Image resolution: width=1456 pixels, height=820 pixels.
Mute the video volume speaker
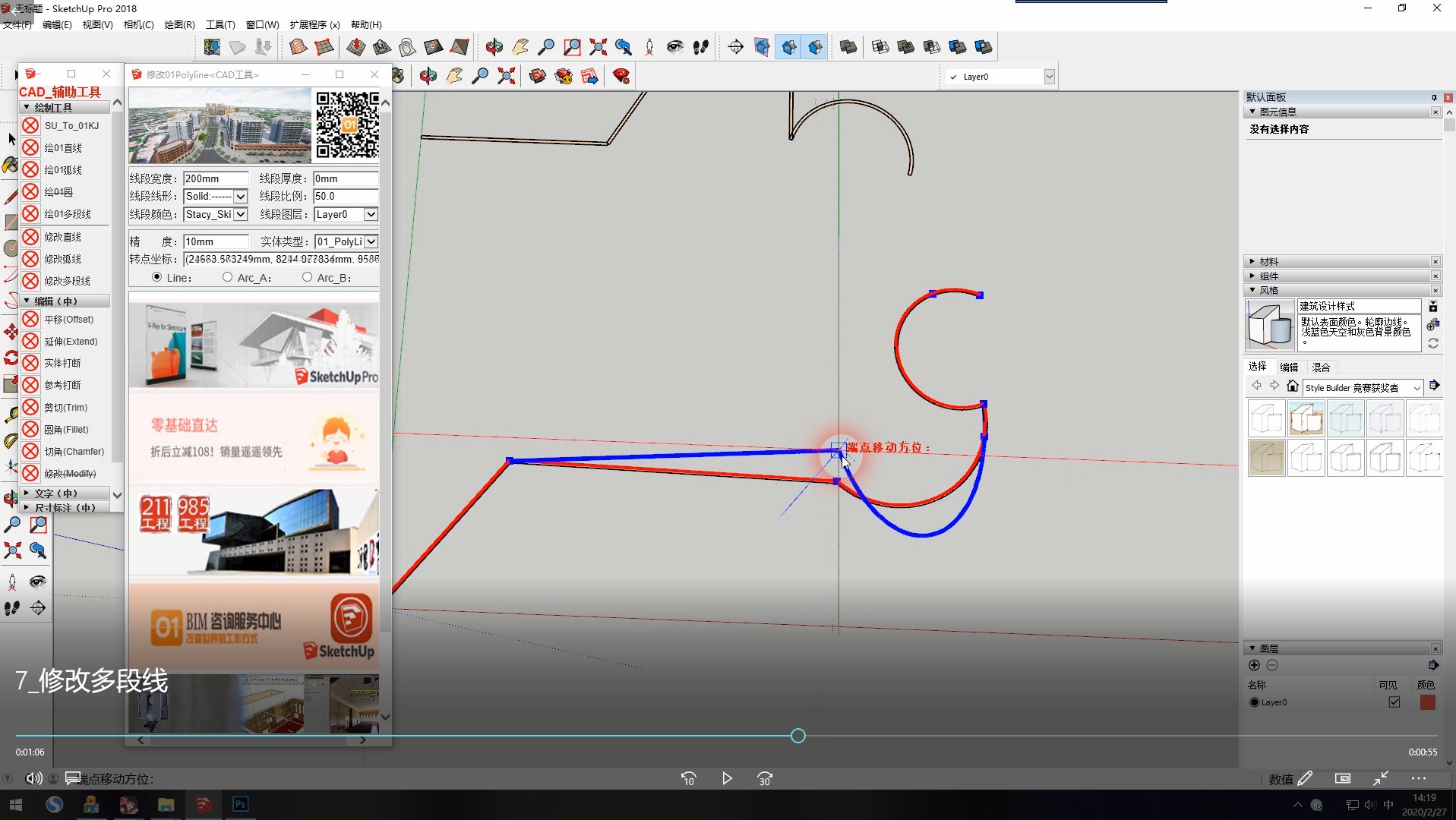(x=33, y=778)
